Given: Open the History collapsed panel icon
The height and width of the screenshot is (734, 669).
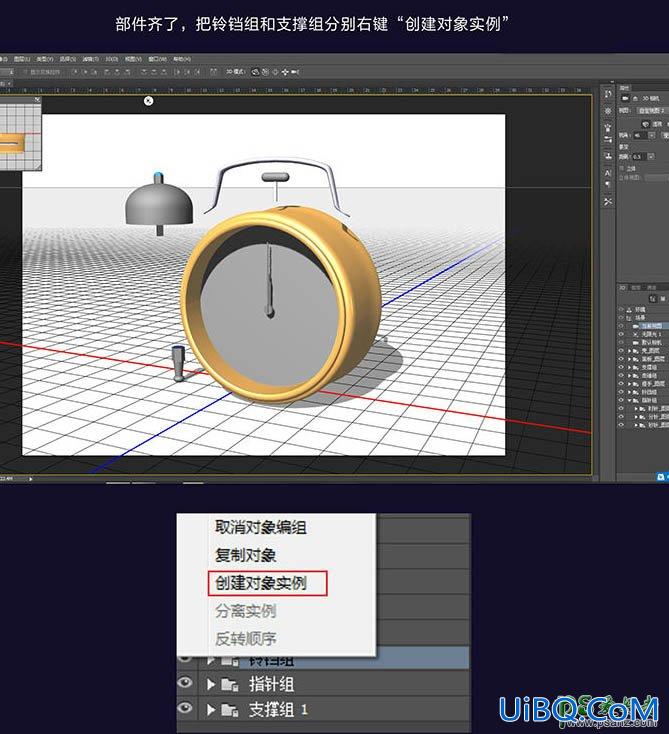Looking at the screenshot, I should point(608,94).
